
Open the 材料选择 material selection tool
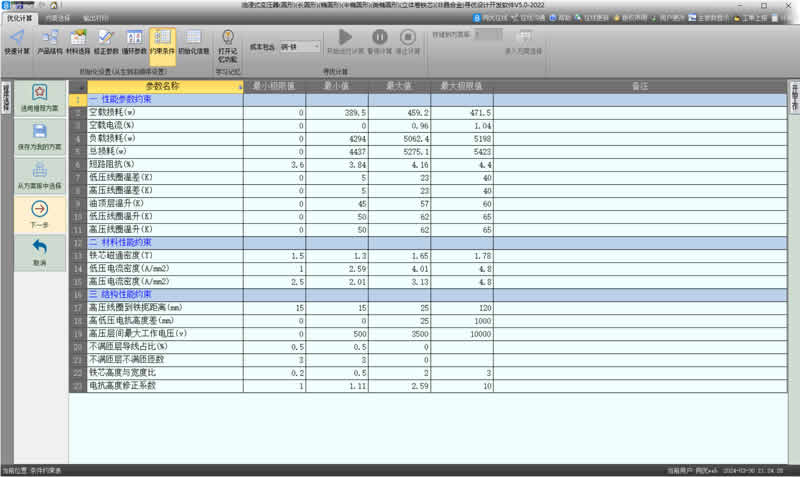click(78, 42)
